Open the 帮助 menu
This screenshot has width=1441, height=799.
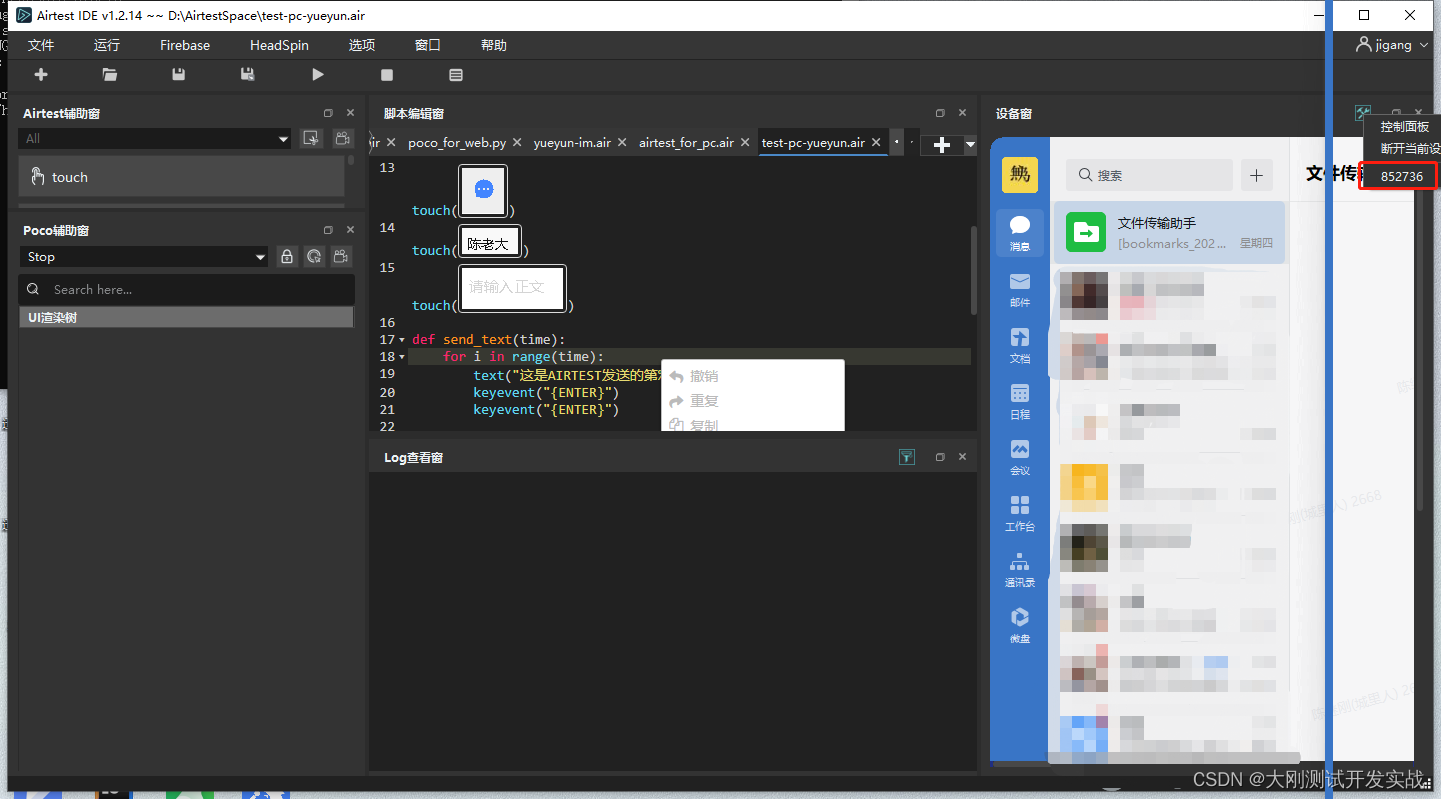pos(494,45)
